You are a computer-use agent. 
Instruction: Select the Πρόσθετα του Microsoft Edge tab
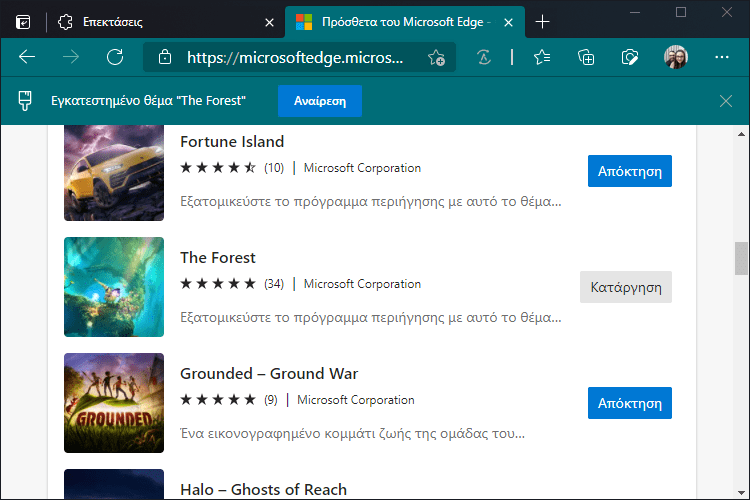point(406,22)
